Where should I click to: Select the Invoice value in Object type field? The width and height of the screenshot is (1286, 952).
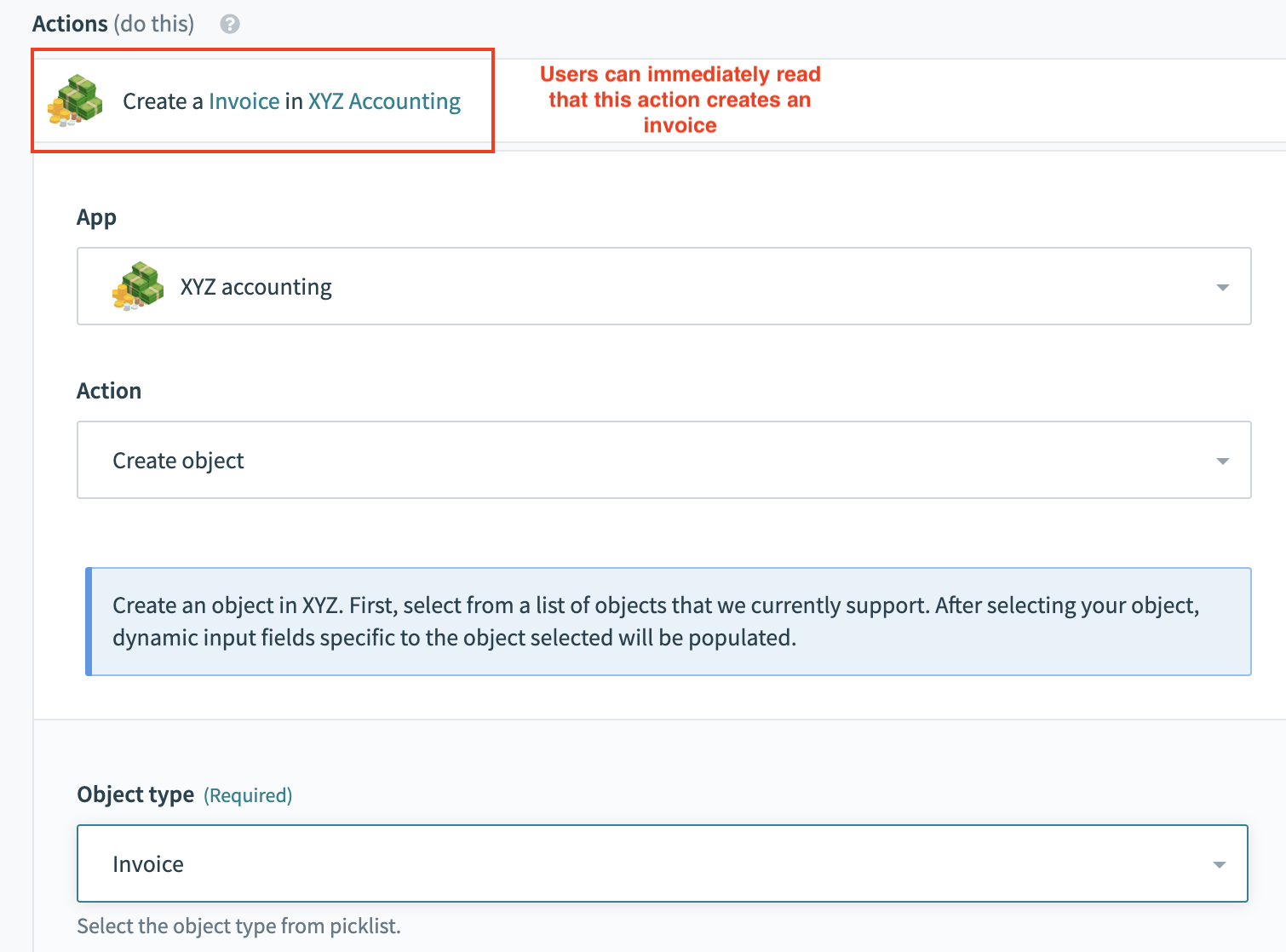(148, 863)
